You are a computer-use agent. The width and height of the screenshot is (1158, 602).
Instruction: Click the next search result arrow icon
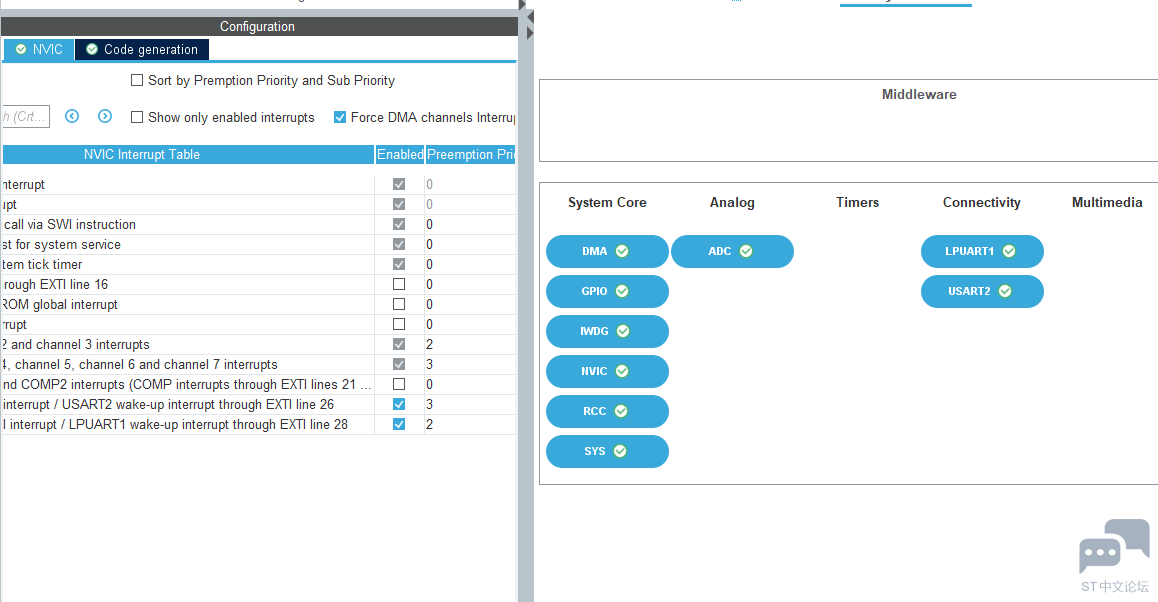tap(105, 116)
